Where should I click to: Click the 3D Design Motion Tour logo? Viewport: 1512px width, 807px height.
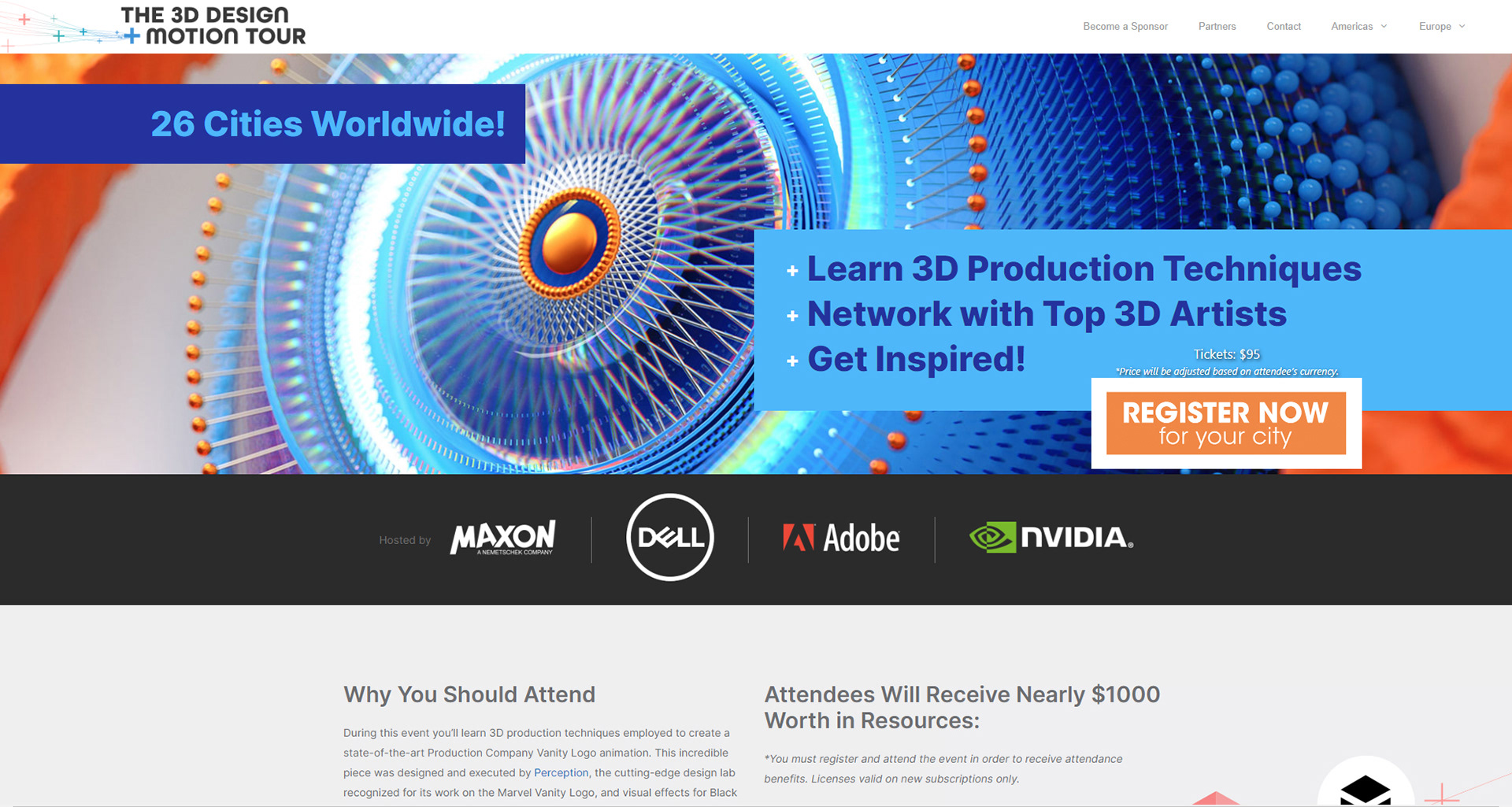pos(213,26)
